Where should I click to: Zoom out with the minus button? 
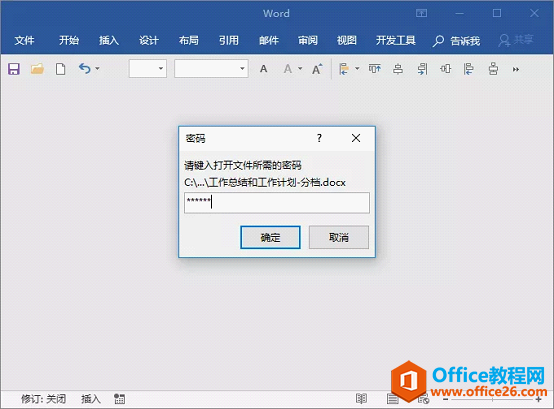point(446,399)
